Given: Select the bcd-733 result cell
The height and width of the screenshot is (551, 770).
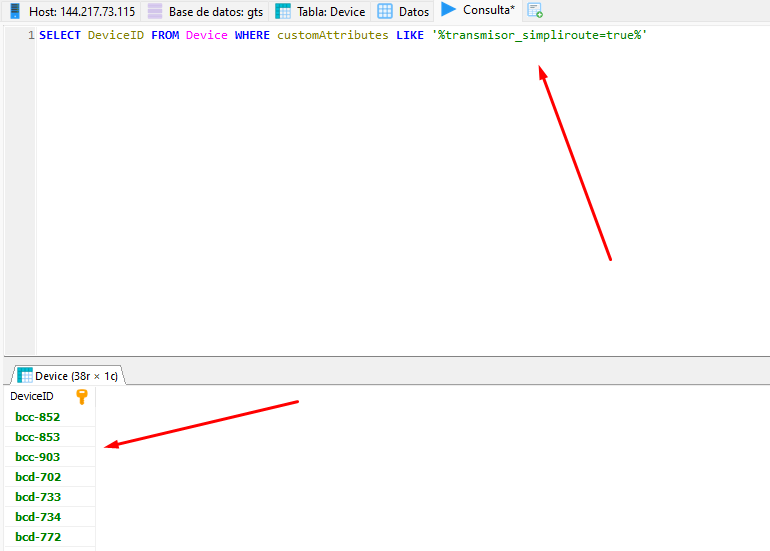Looking at the screenshot, I should click(38, 497).
